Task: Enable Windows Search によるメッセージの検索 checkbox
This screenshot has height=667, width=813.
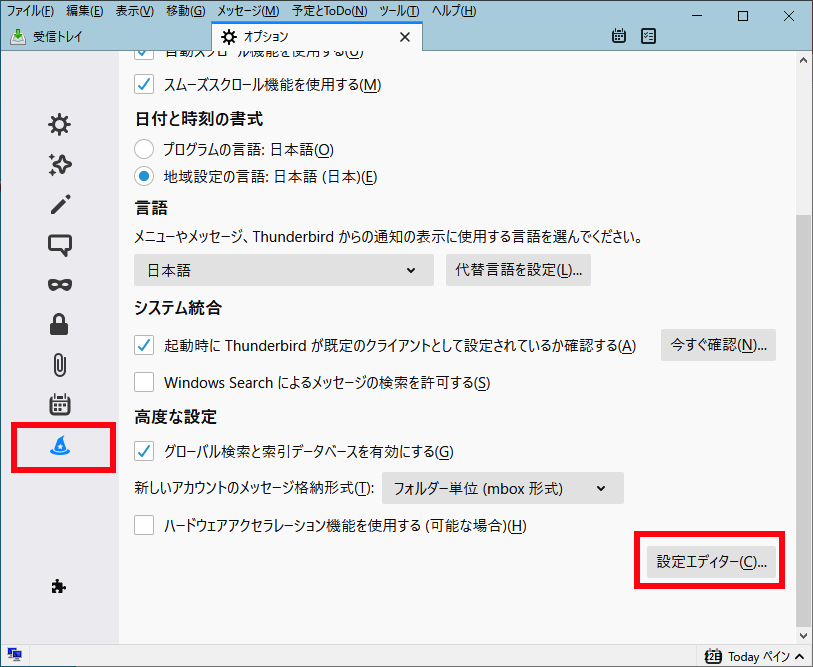Action: pos(144,382)
